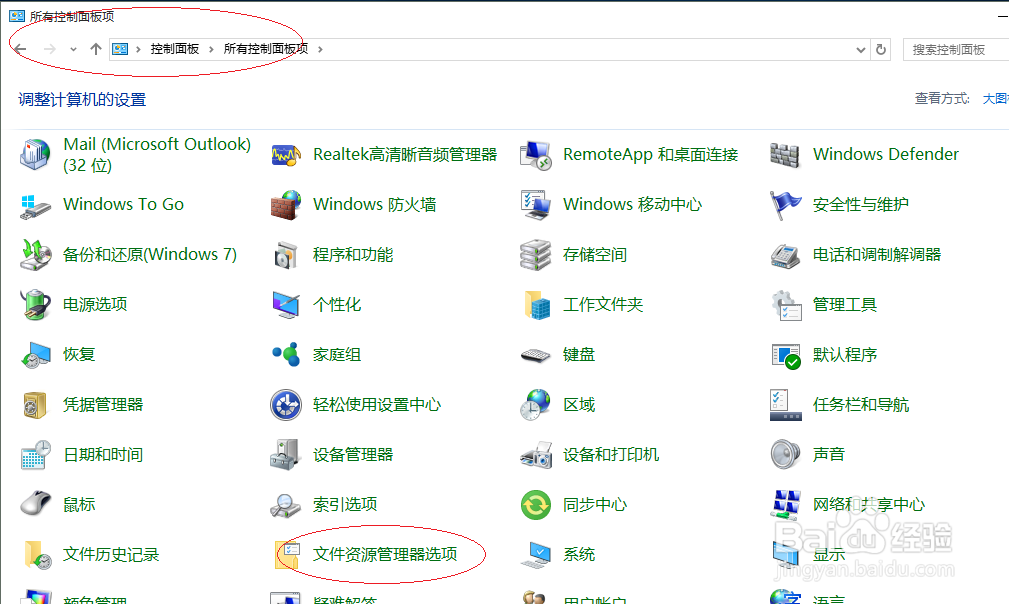Go back with the back arrow
This screenshot has height=604, width=1009.
[21, 49]
